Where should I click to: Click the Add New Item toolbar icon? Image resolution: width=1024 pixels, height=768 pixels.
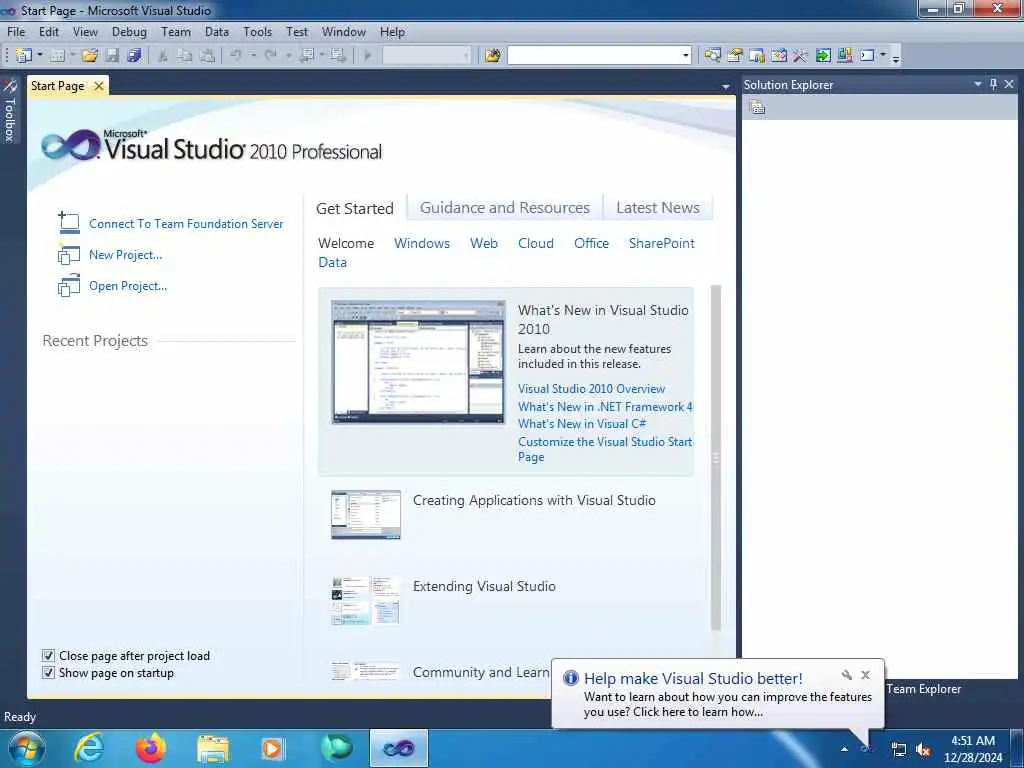tap(57, 56)
